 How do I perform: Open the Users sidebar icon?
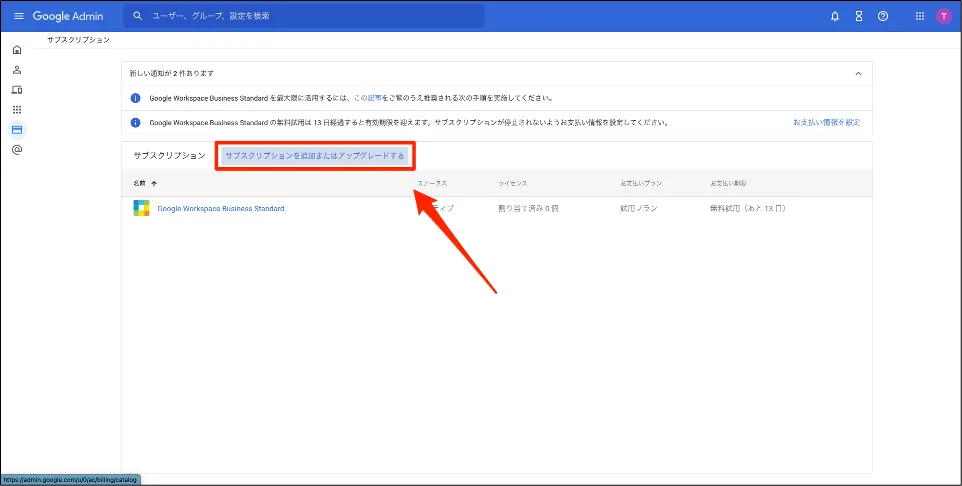[17, 70]
